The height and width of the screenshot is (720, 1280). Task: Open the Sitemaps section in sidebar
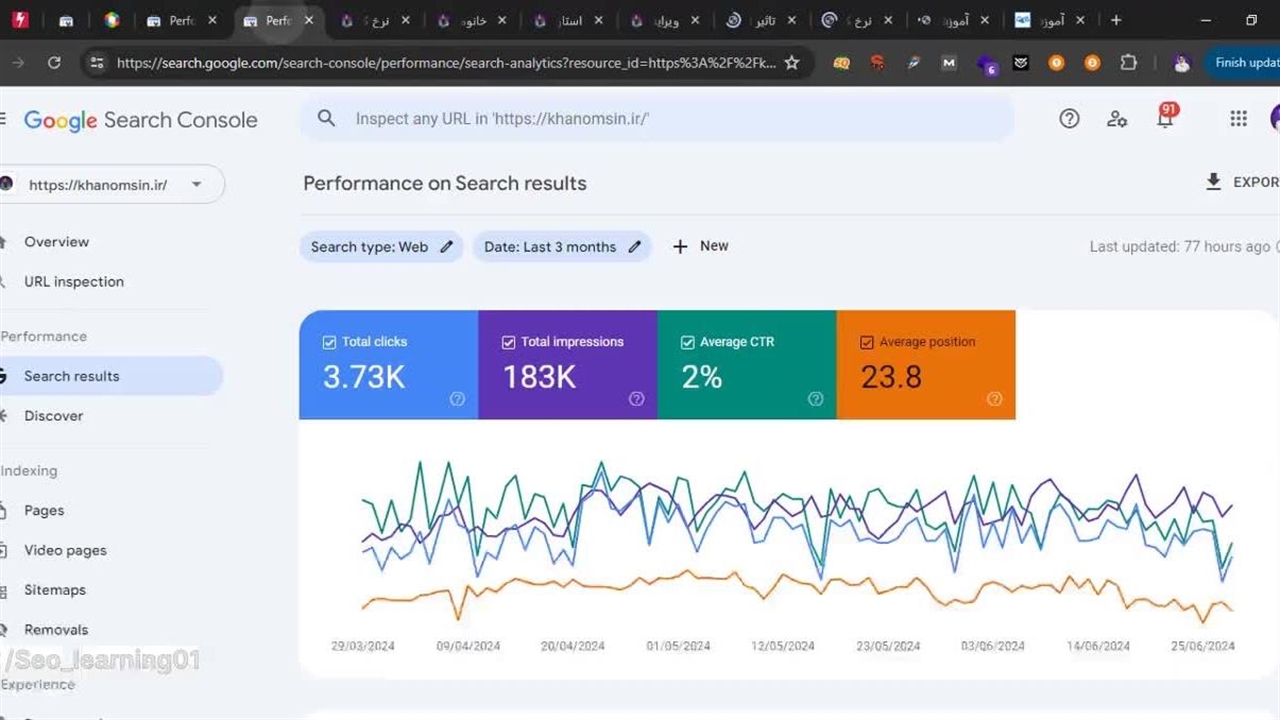(x=55, y=590)
